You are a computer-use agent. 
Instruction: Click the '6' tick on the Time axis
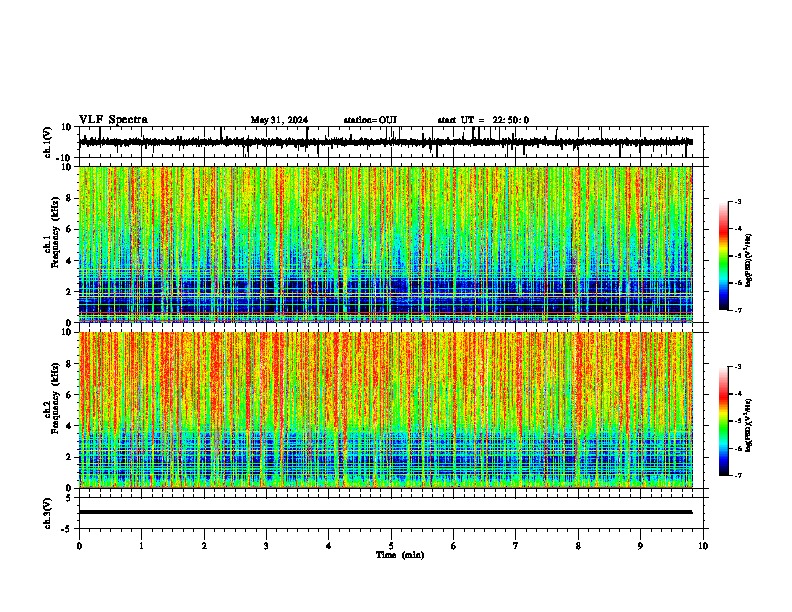coord(454,546)
